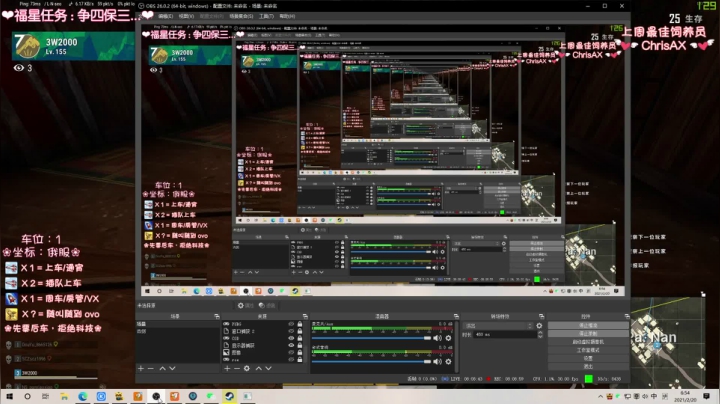Undock the Audio Mixer panel float icon

tap(456, 316)
